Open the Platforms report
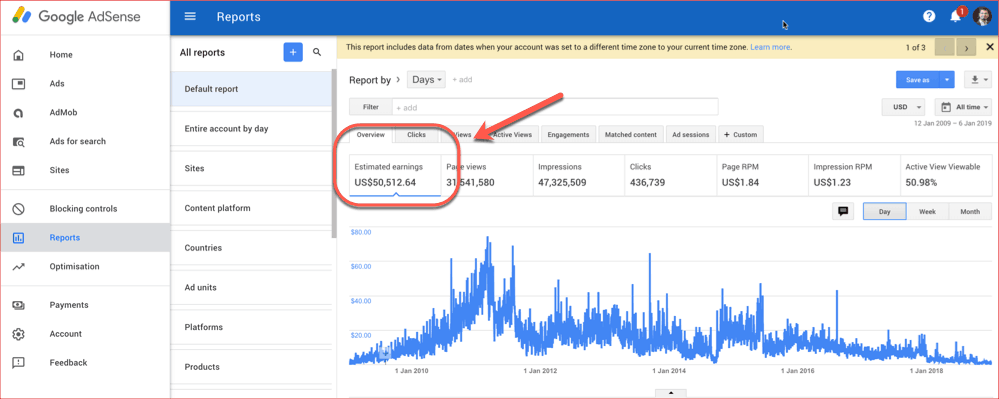Image resolution: width=999 pixels, height=399 pixels. click(x=251, y=327)
